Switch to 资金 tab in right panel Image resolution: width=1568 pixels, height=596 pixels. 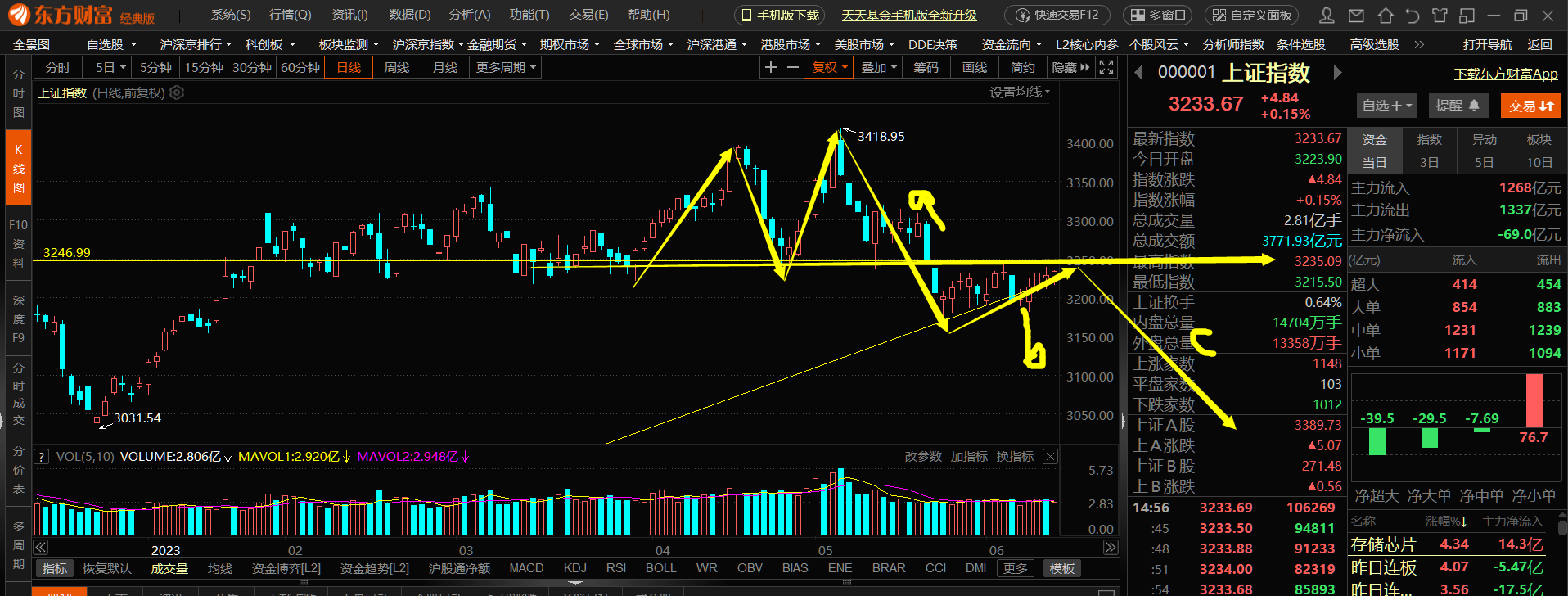pyautogui.click(x=1374, y=139)
